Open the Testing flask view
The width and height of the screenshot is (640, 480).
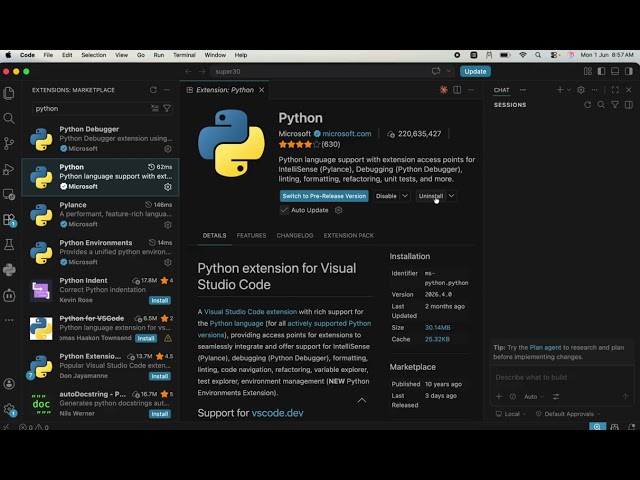tap(9, 244)
